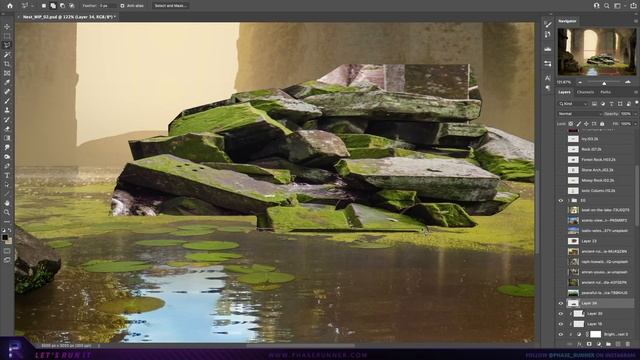Switch to the Channels tab
The image size is (640, 360).
pos(585,92)
